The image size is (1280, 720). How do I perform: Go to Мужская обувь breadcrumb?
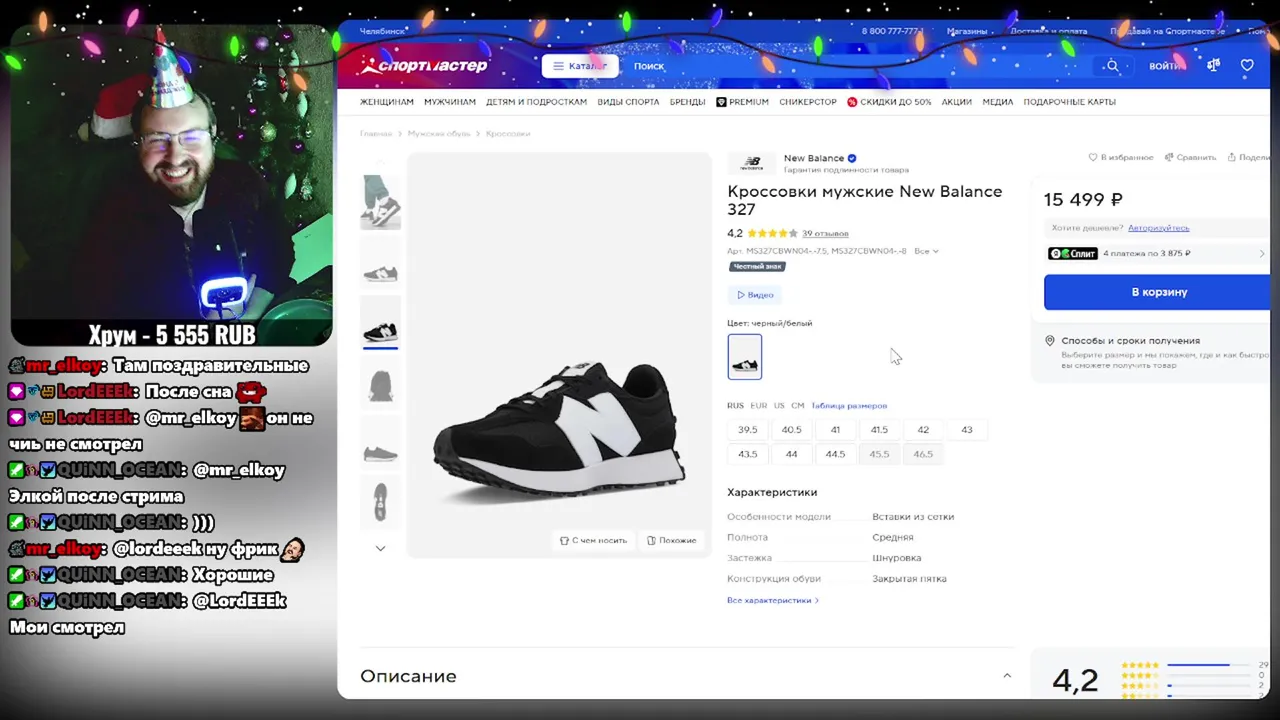pos(439,133)
